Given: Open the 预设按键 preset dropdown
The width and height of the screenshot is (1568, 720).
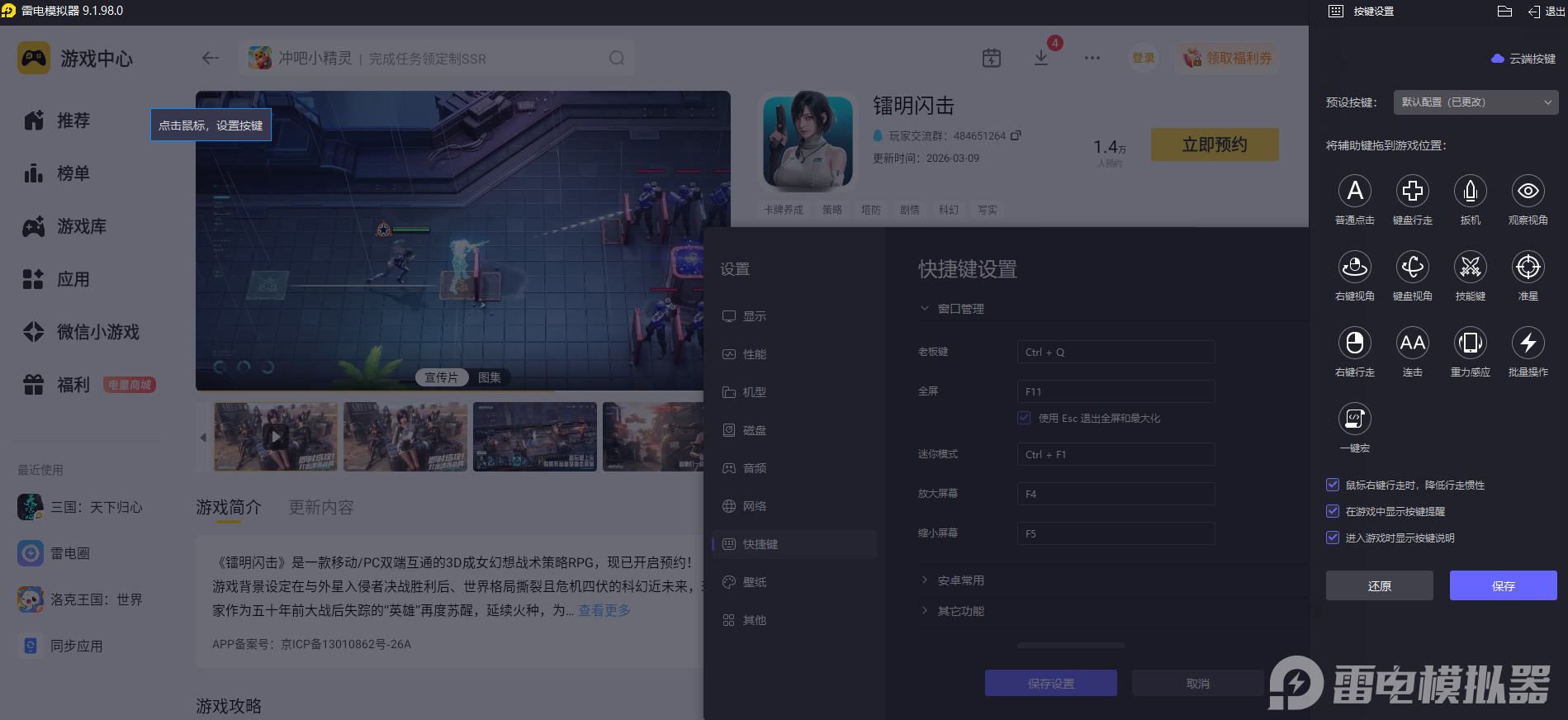Looking at the screenshot, I should tap(1476, 102).
